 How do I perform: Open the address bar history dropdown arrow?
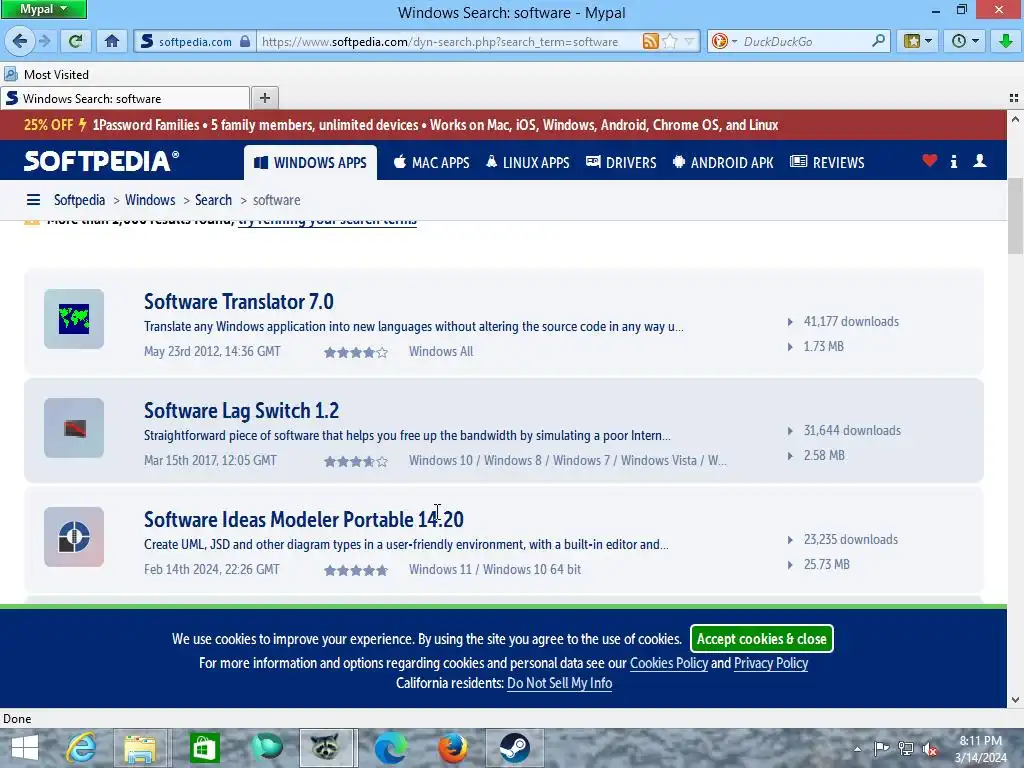coord(689,41)
